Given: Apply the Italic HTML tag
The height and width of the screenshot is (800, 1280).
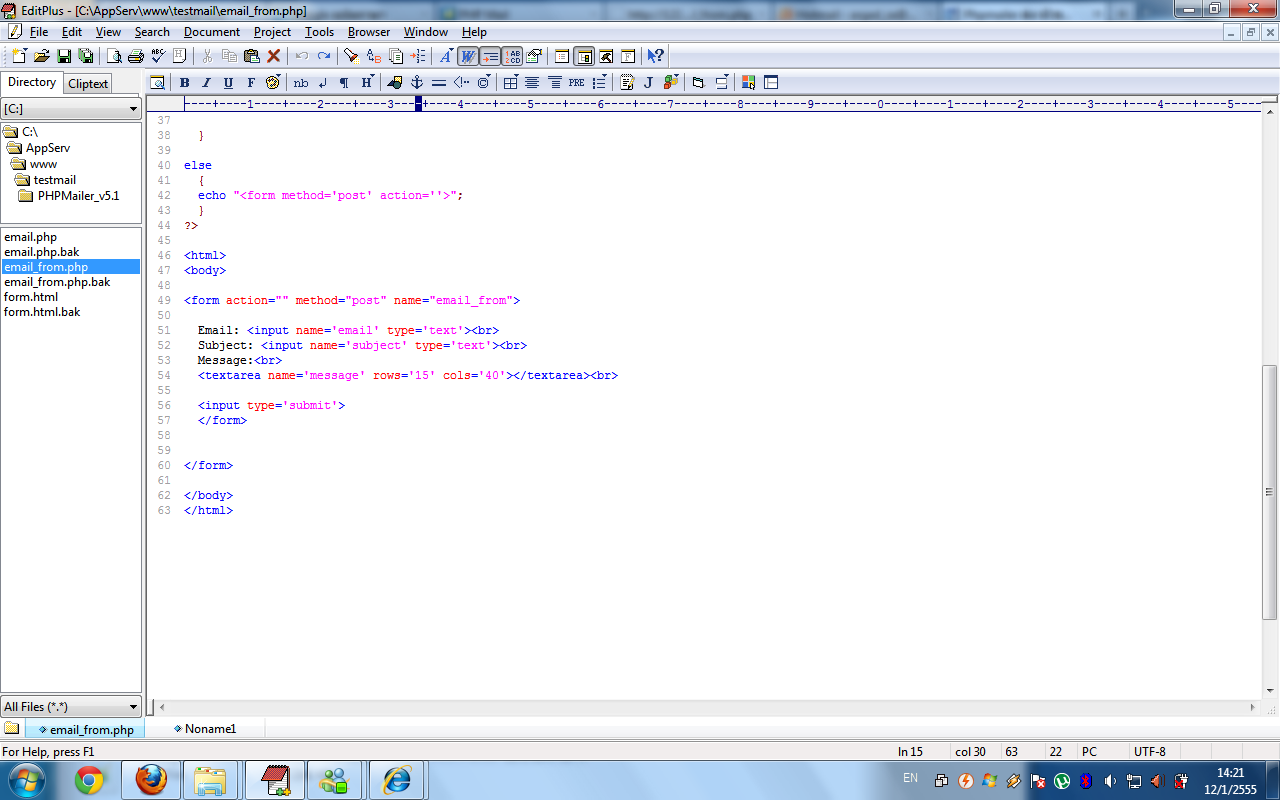Looking at the screenshot, I should coord(207,83).
